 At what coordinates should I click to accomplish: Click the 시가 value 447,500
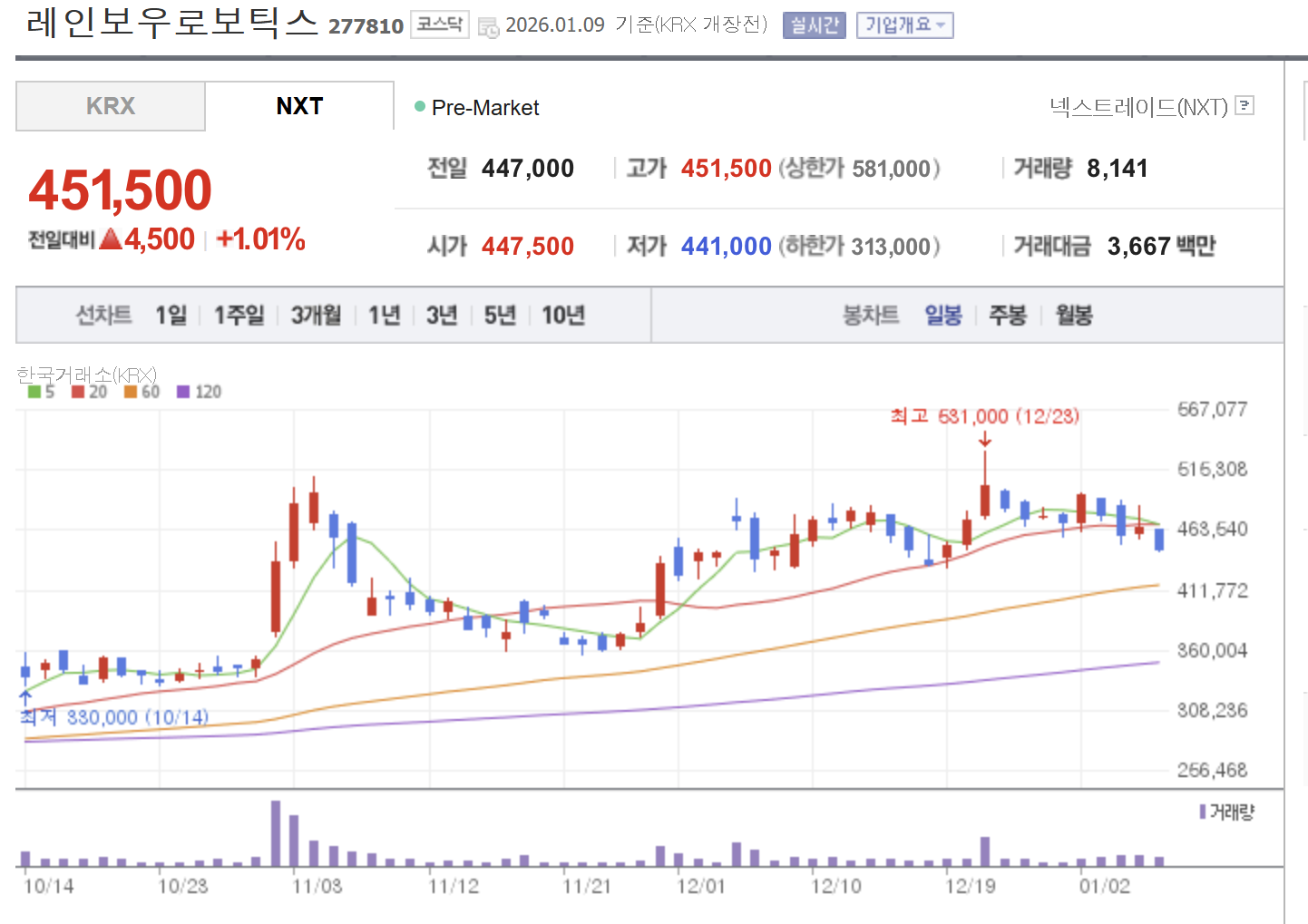click(x=528, y=247)
